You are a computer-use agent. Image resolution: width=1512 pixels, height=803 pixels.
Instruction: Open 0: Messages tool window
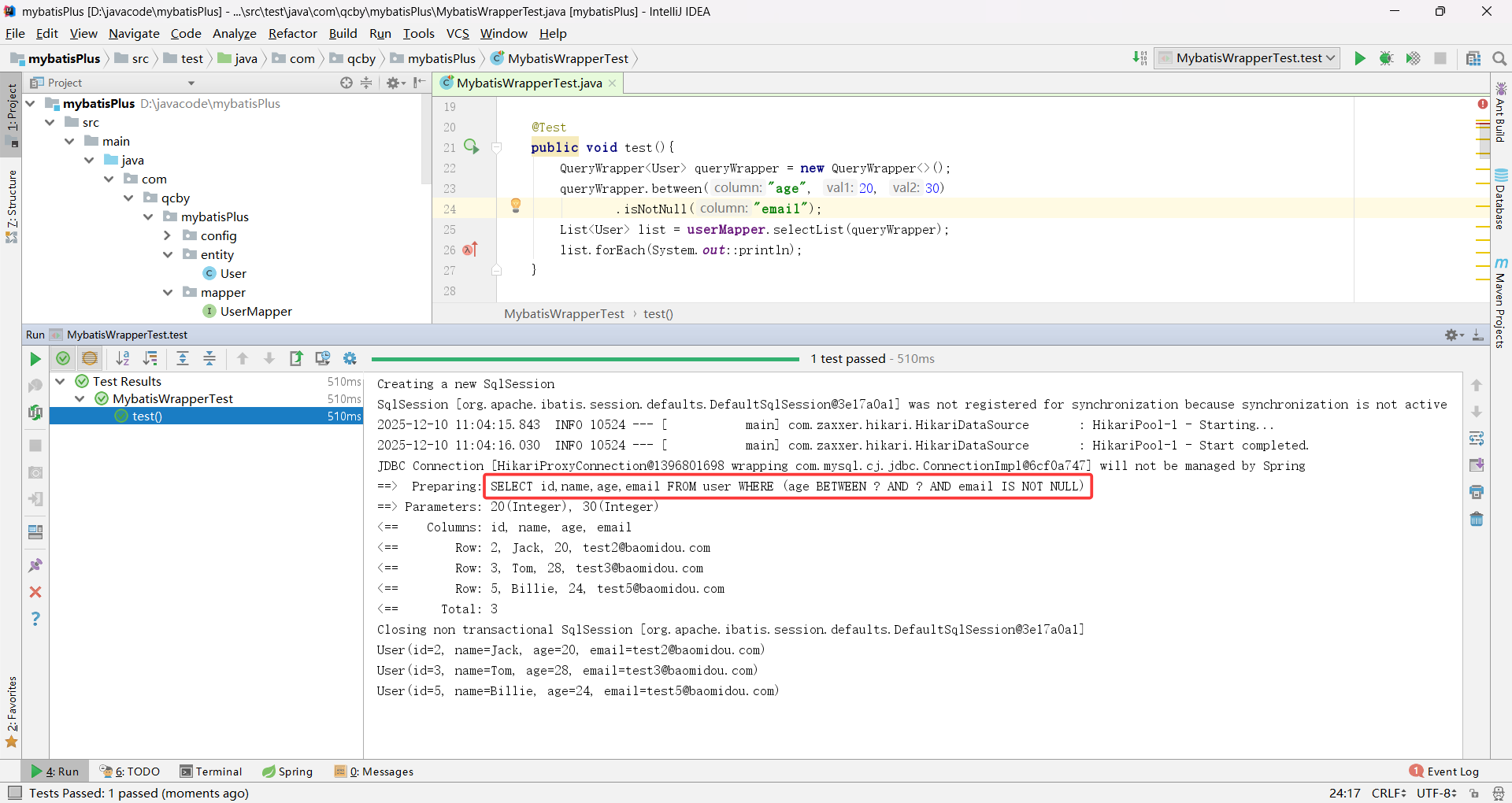point(374,772)
